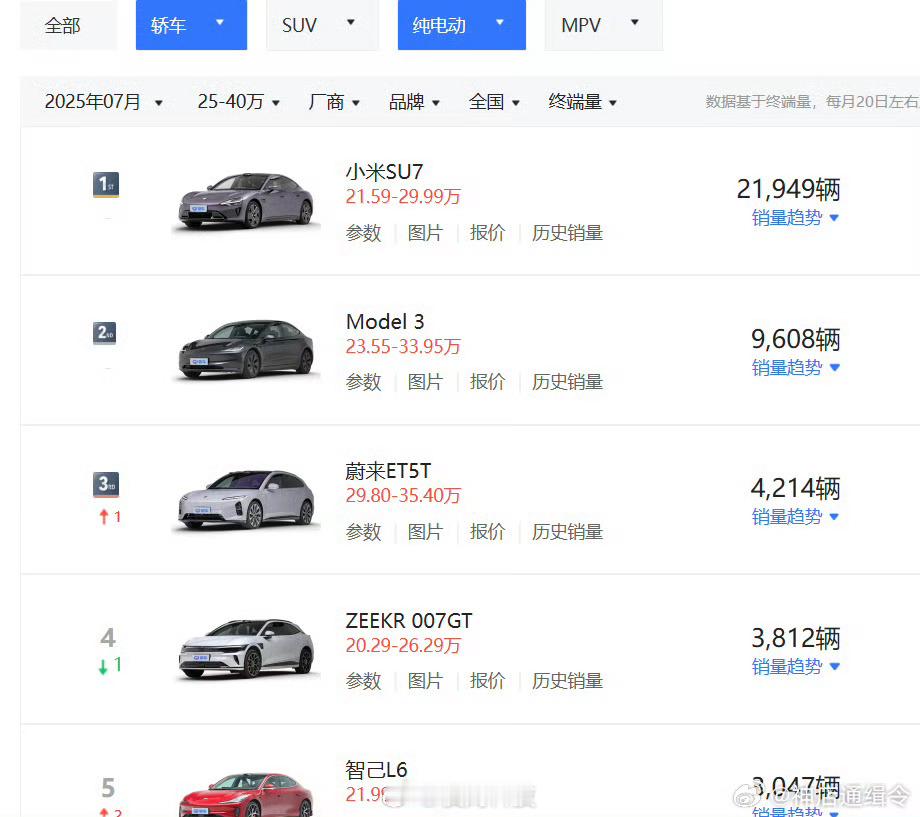Click 蔚来ET5T price 29.80-35.40万
The image size is (920, 817).
403,496
